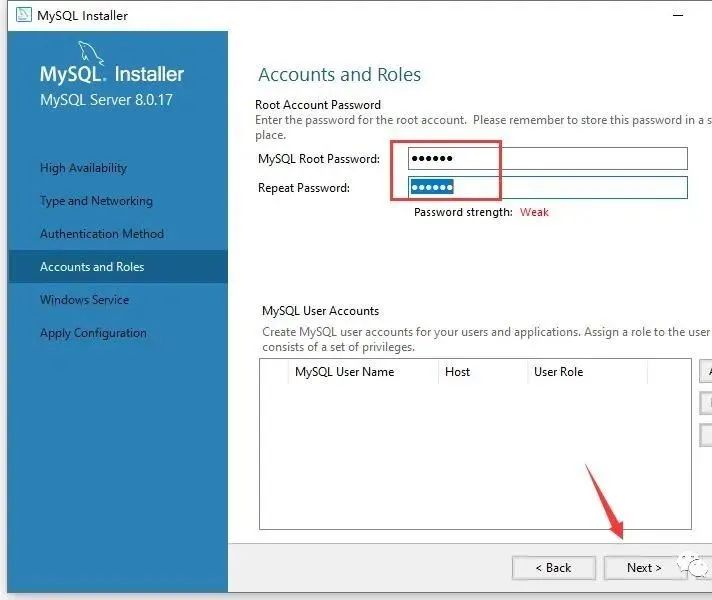Click the Next button

[x=644, y=568]
